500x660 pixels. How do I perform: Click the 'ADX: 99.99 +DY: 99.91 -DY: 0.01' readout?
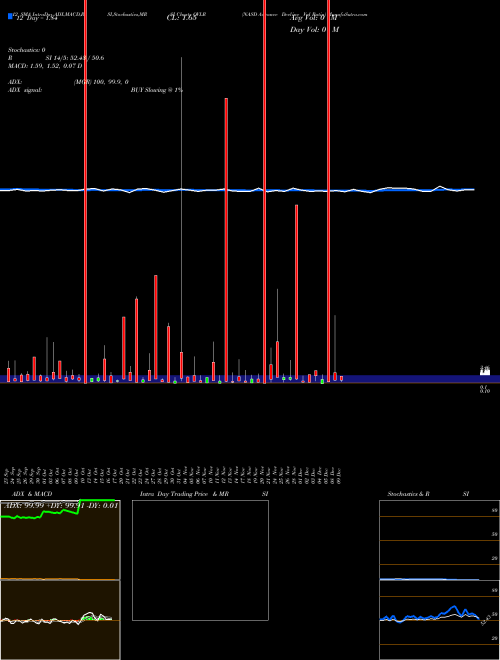click(61, 506)
